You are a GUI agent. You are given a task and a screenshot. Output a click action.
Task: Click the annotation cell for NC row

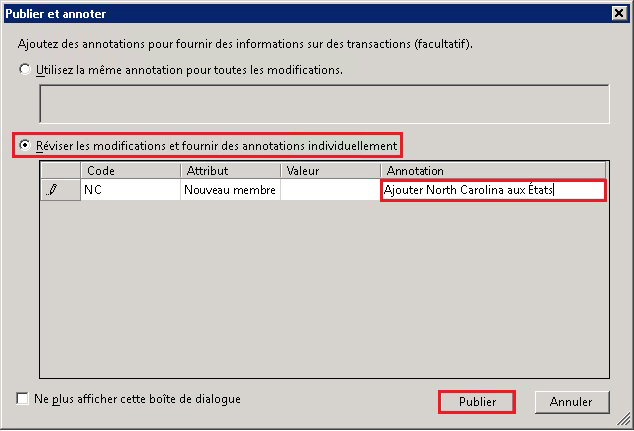click(493, 190)
